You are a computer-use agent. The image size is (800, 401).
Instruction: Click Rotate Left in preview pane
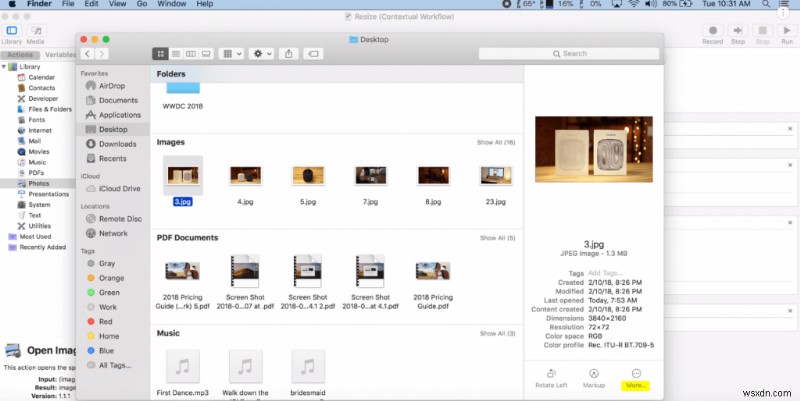click(551, 378)
